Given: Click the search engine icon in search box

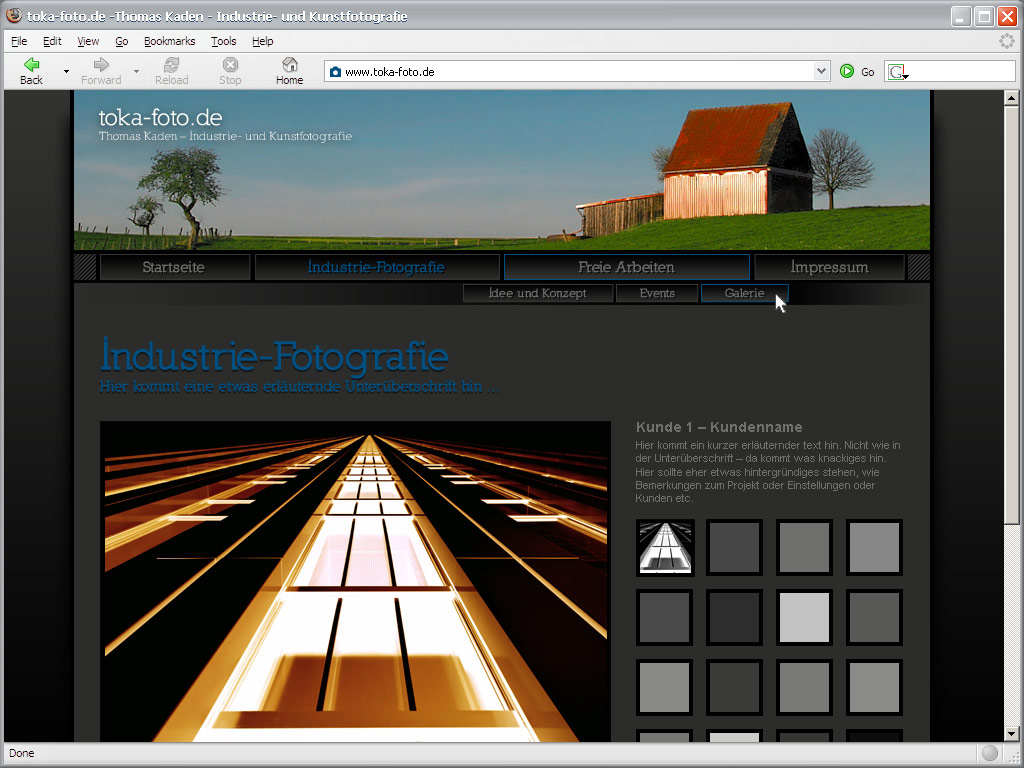Looking at the screenshot, I should 897,72.
